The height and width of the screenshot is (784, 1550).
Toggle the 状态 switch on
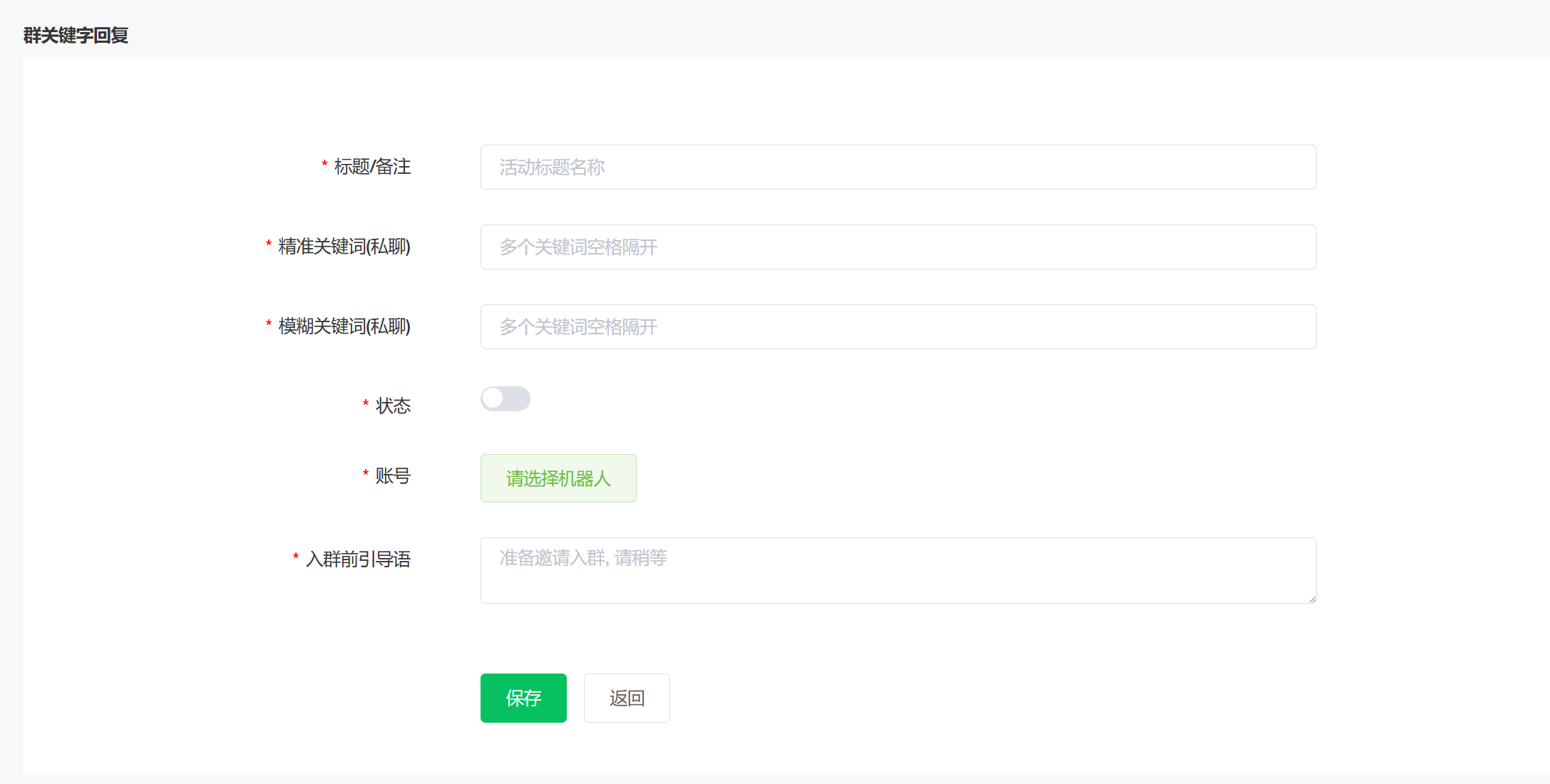505,399
